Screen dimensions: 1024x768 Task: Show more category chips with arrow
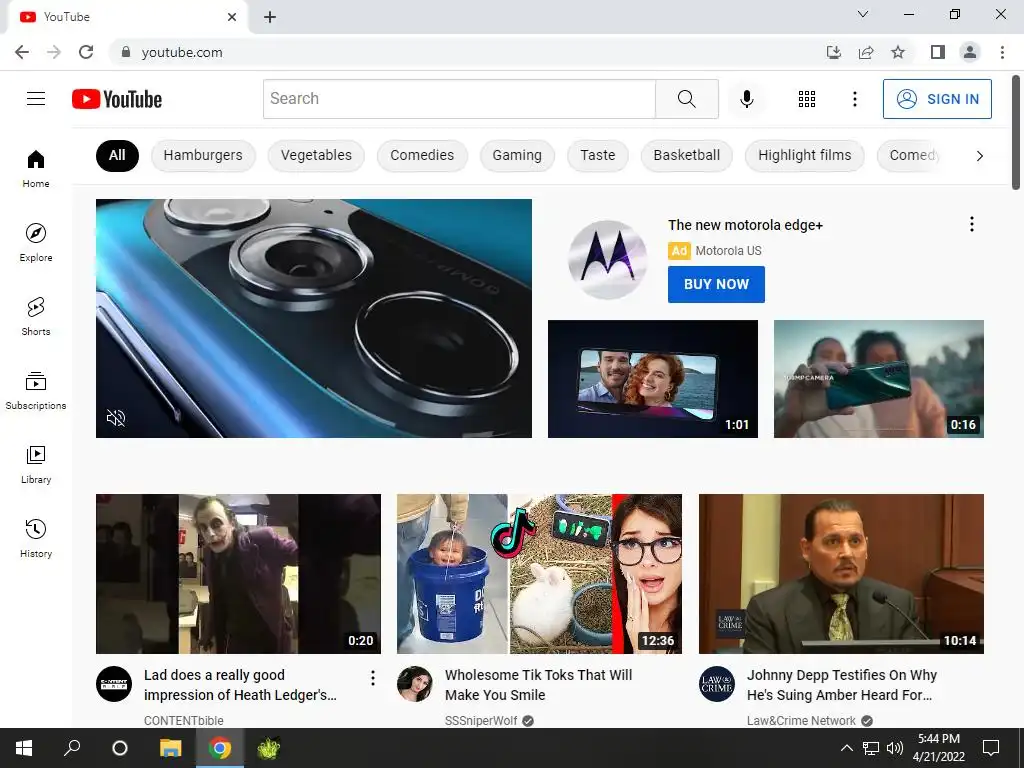[979, 155]
